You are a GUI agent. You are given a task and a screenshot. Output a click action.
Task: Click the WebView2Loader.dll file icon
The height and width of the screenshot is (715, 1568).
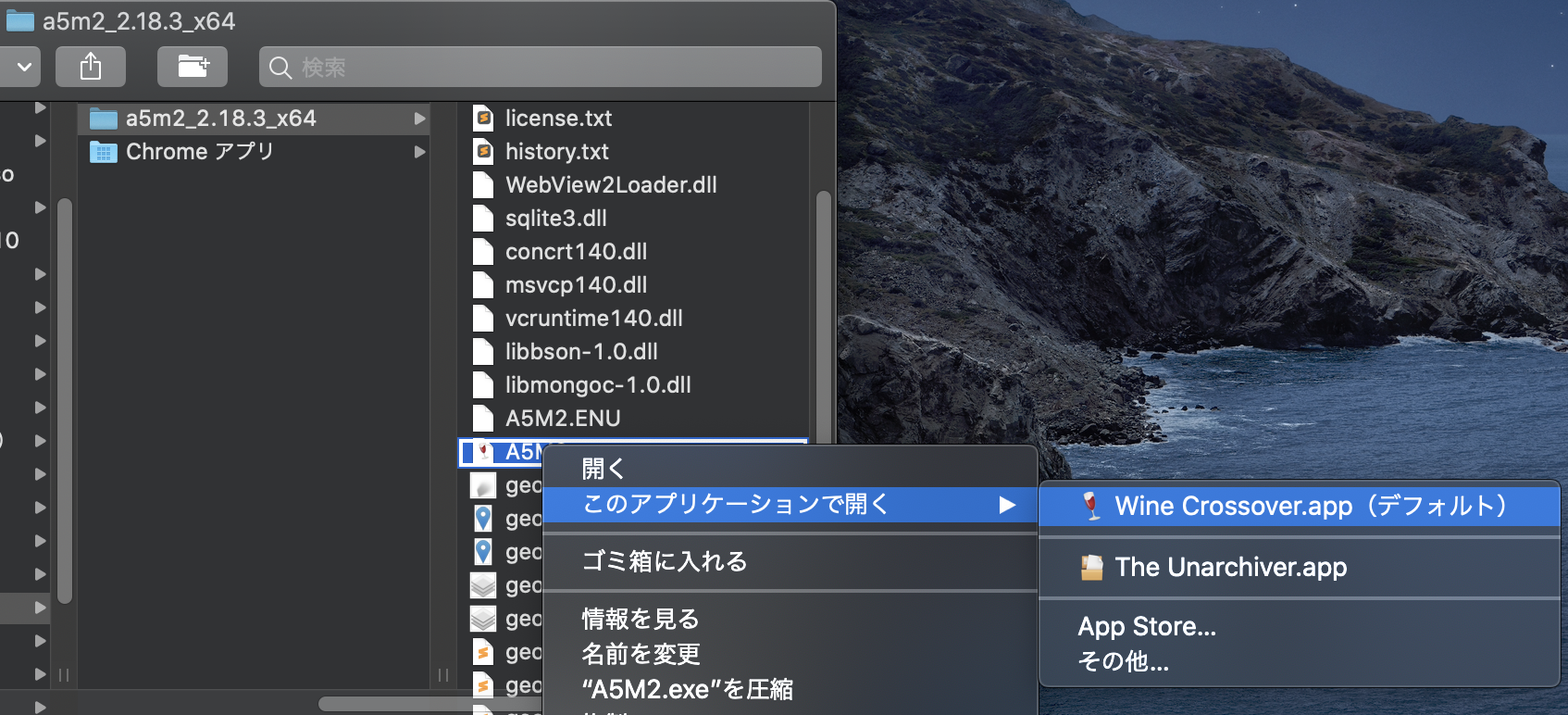point(483,185)
